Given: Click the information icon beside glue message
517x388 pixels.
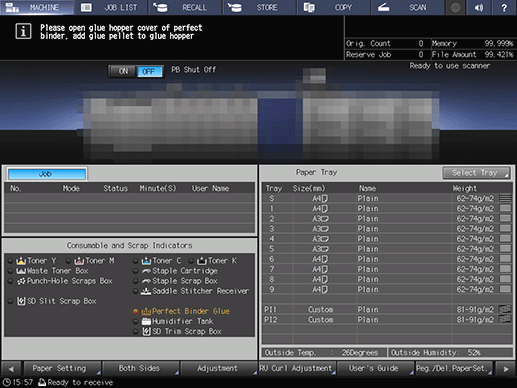Looking at the screenshot, I should tap(23, 31).
